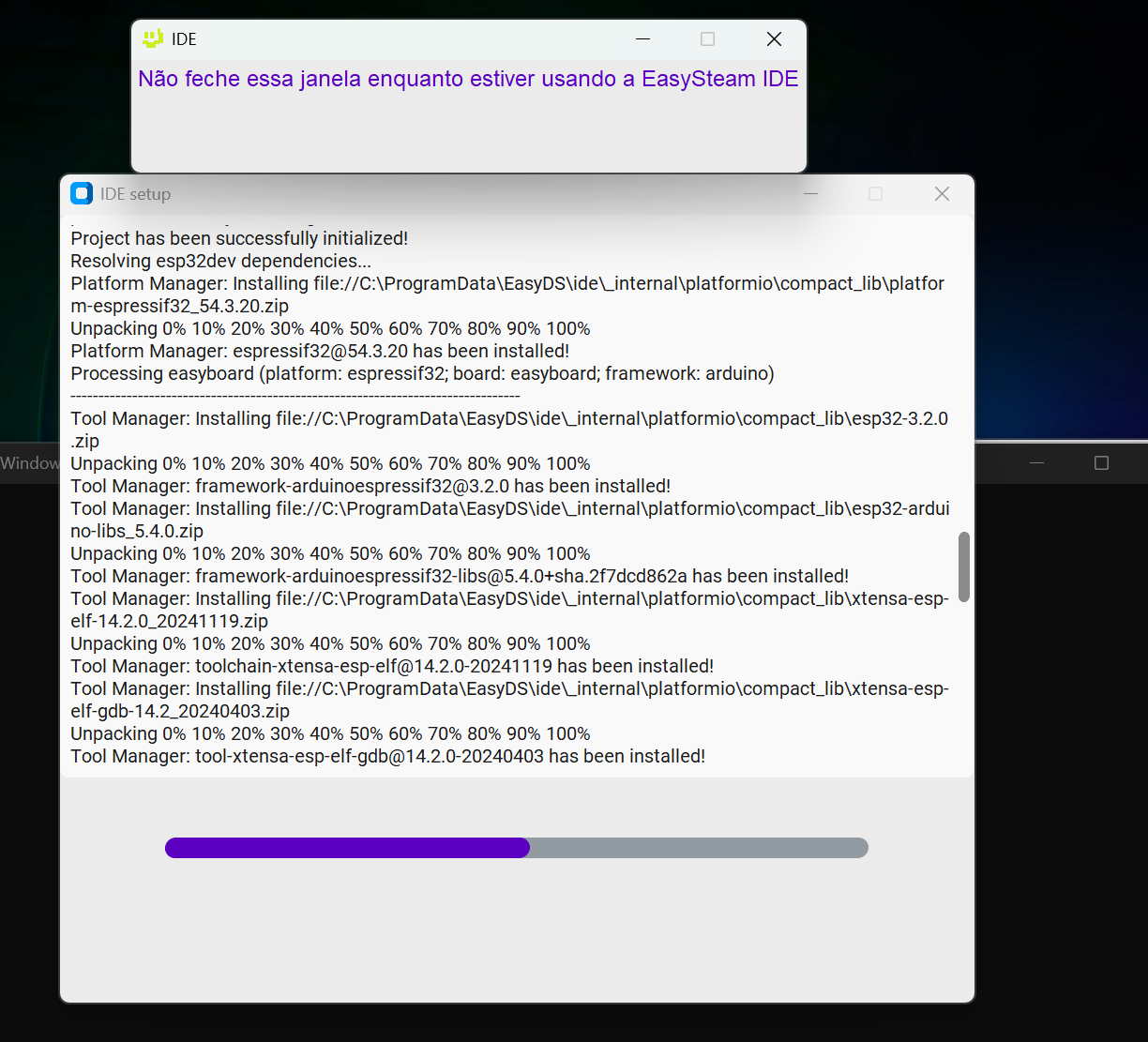Click the EasySteam IDE window app icon
The height and width of the screenshot is (1042, 1148).
[x=152, y=38]
